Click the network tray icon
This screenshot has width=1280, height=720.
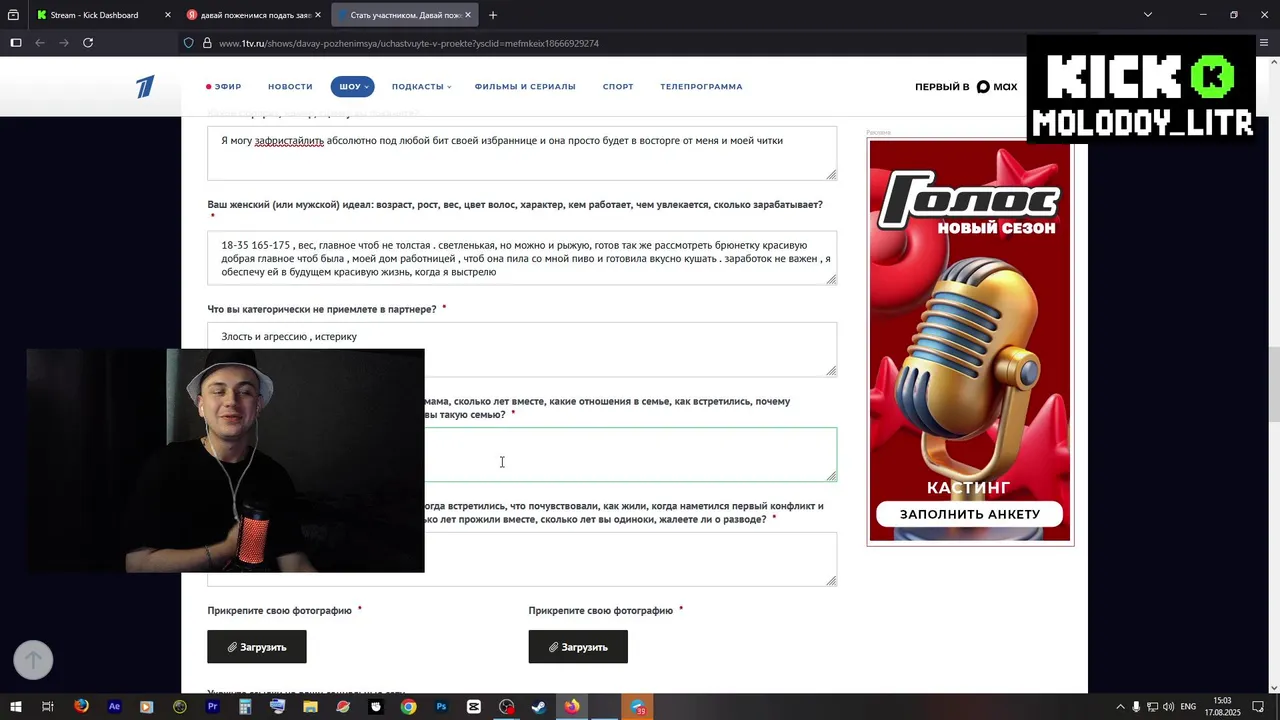tap(1152, 706)
